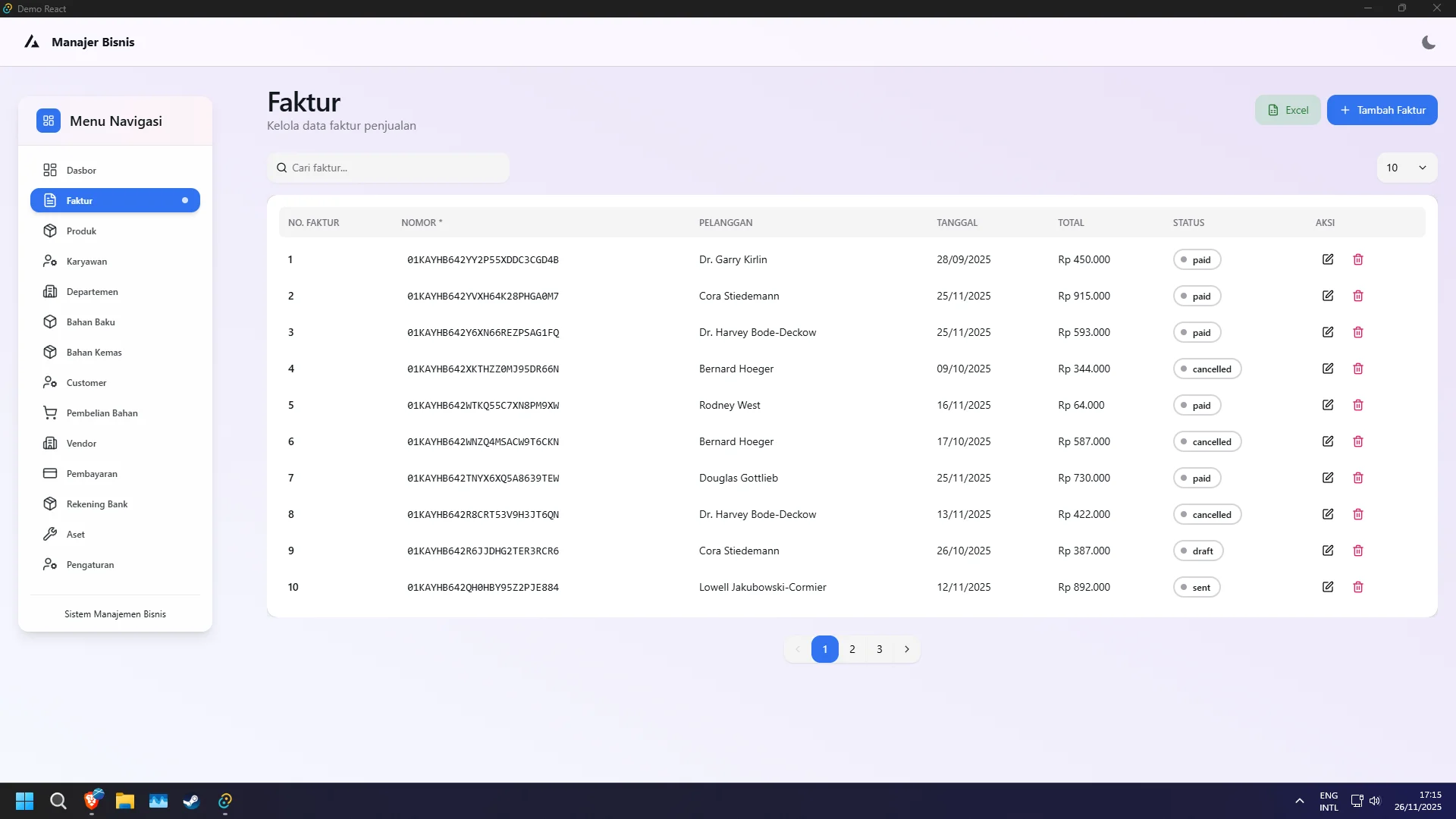1456x819 pixels.
Task: Open Steam from the taskbar
Action: (191, 801)
